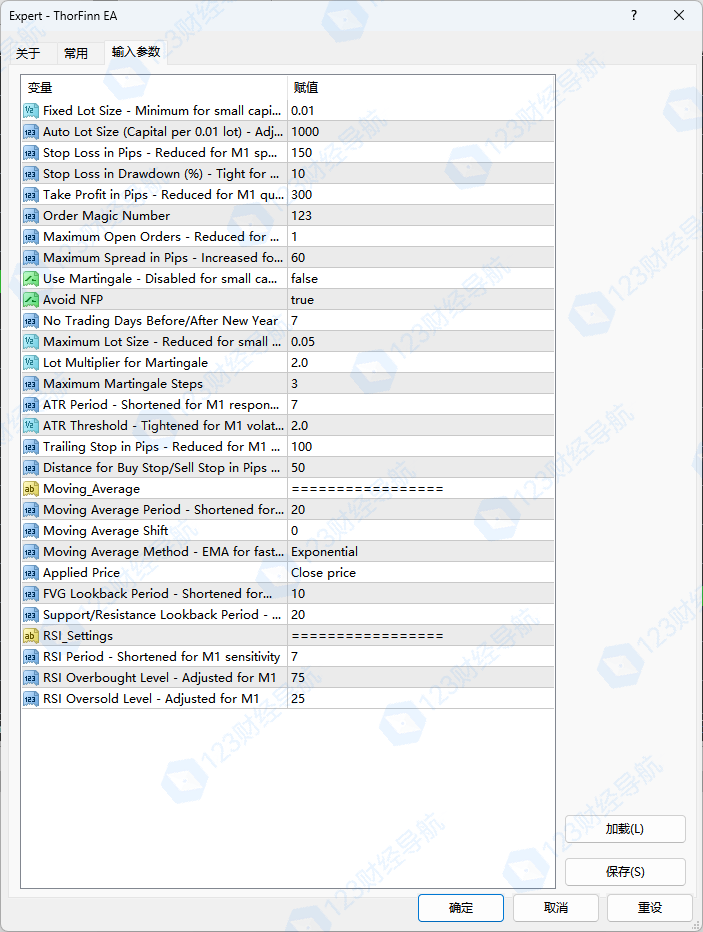703x932 pixels.
Task: Close the ThorFinn EA dialog
Action: coord(679,15)
